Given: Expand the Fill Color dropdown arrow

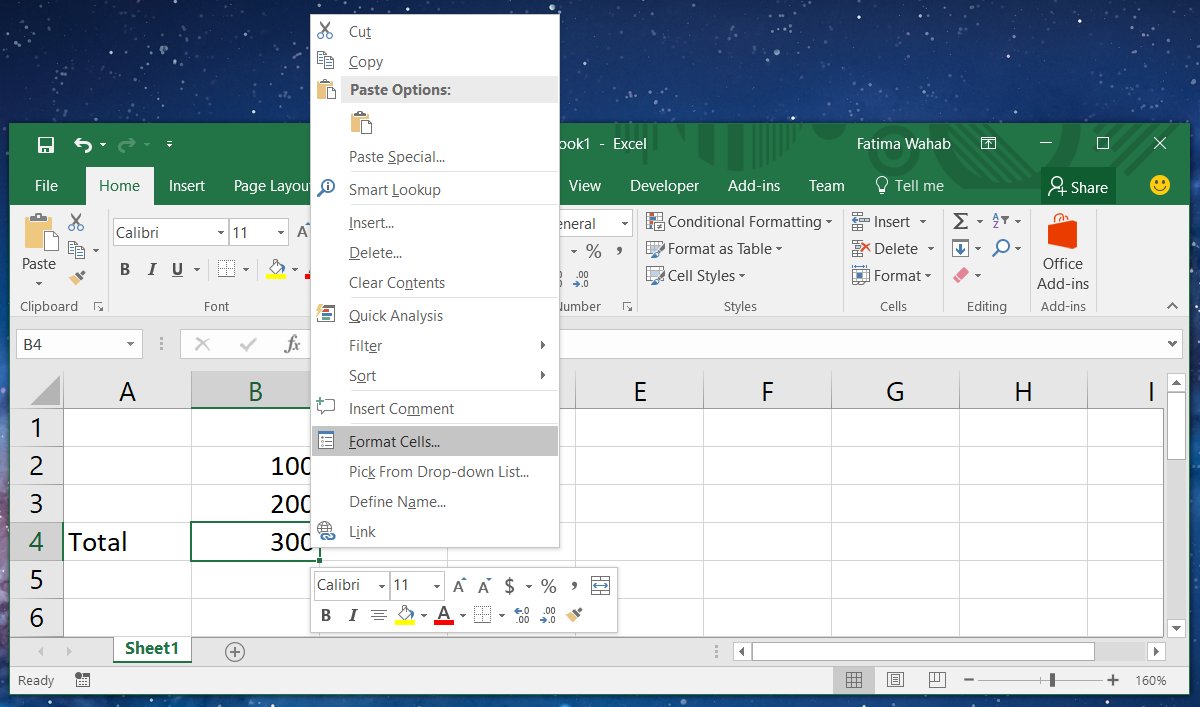Looking at the screenshot, I should pyautogui.click(x=293, y=270).
